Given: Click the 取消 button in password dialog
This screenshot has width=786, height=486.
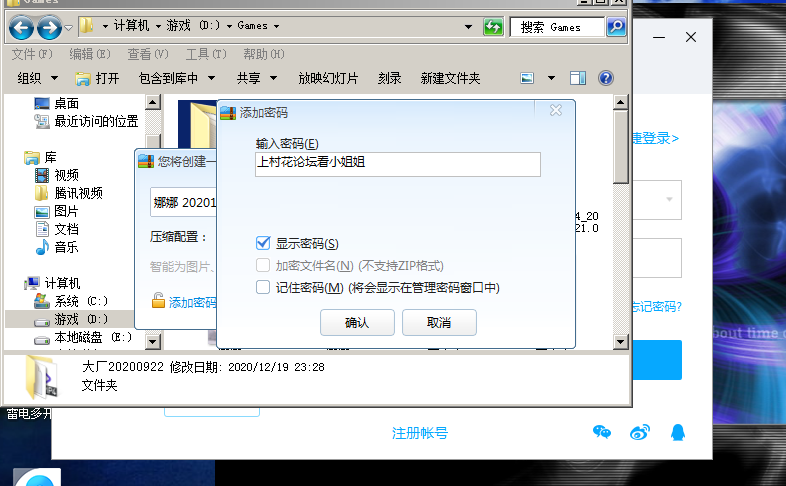Looking at the screenshot, I should [438, 323].
